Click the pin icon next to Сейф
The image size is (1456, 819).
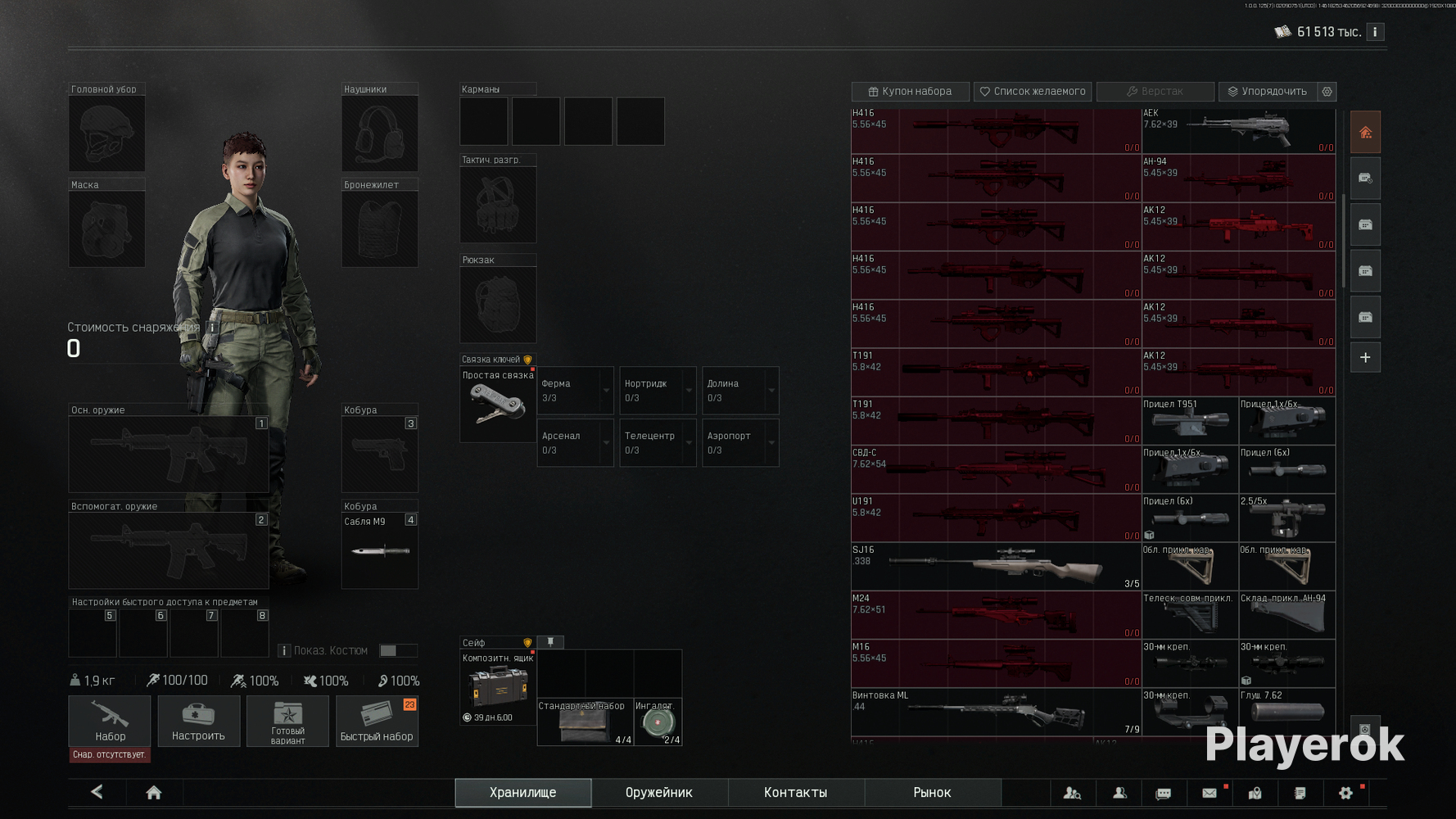coord(550,642)
